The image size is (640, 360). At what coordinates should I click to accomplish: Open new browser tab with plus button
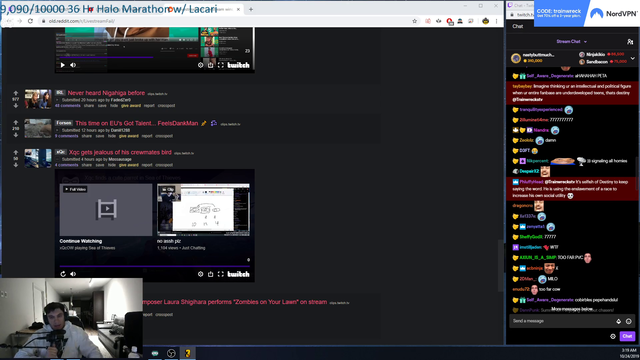(251, 9)
